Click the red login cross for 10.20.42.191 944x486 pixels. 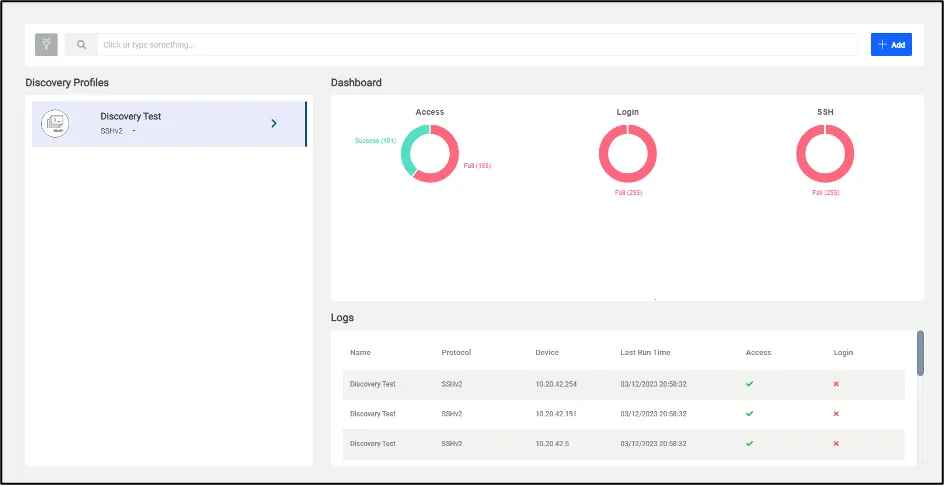click(x=836, y=414)
